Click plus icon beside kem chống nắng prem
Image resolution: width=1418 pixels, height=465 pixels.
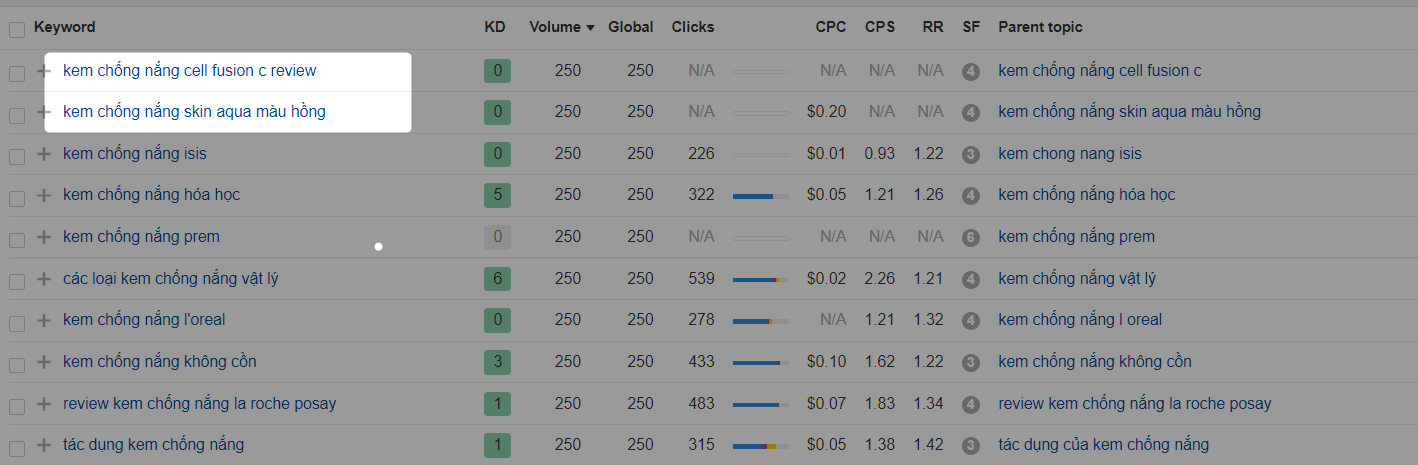click(43, 237)
